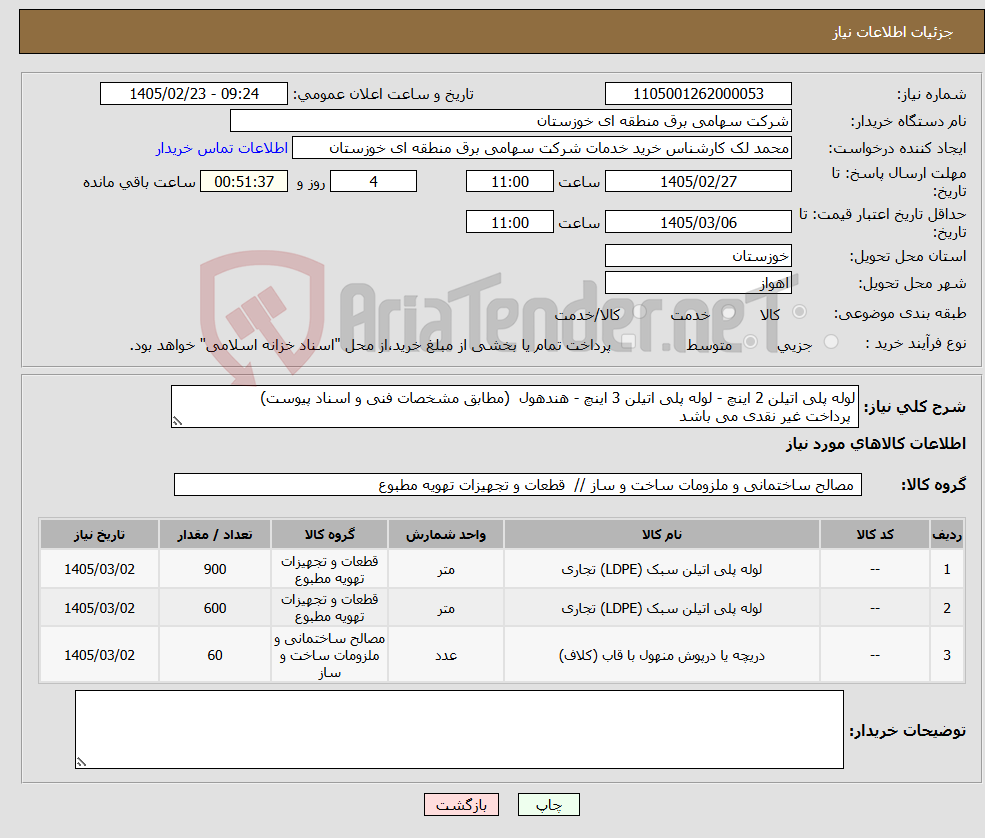The height and width of the screenshot is (838, 985).
Task: Click the نام کالا column header
Action: tap(661, 535)
